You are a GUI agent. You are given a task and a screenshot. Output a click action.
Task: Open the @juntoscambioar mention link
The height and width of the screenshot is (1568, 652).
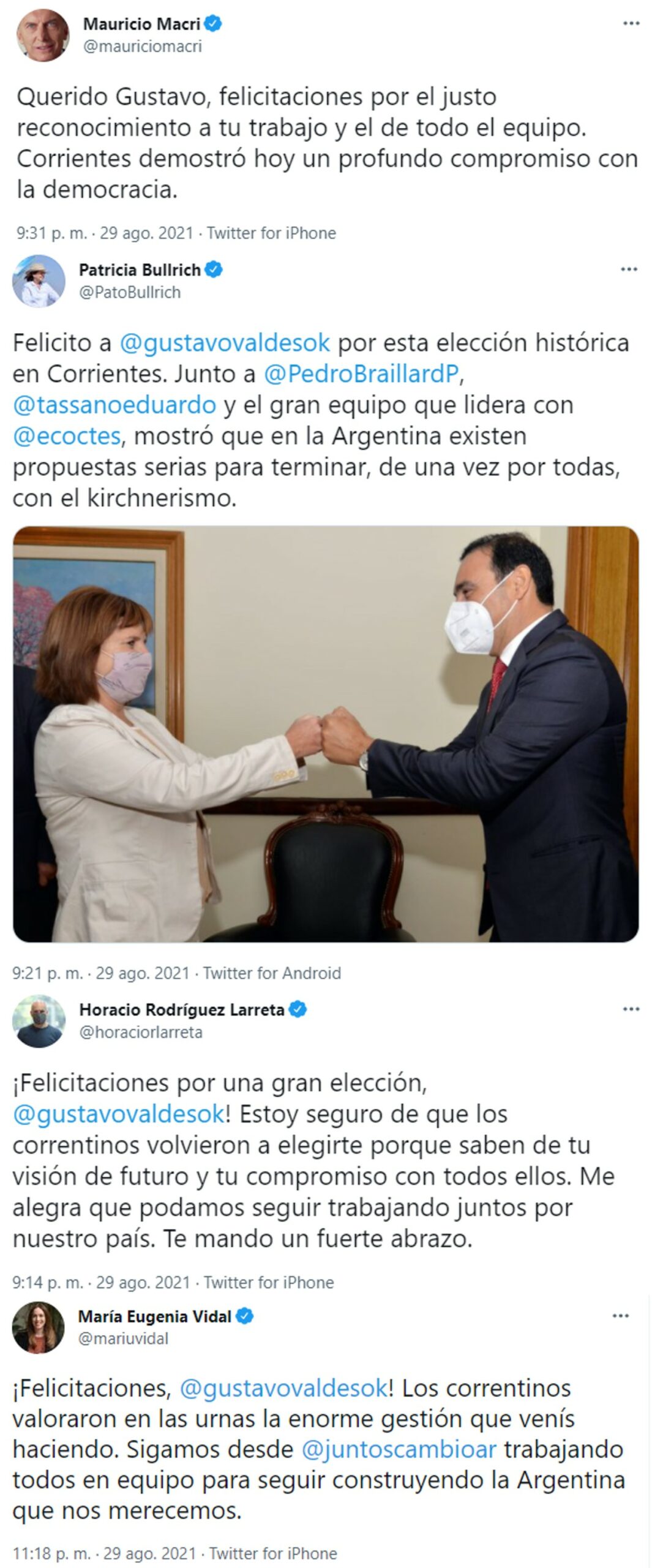point(399,1450)
